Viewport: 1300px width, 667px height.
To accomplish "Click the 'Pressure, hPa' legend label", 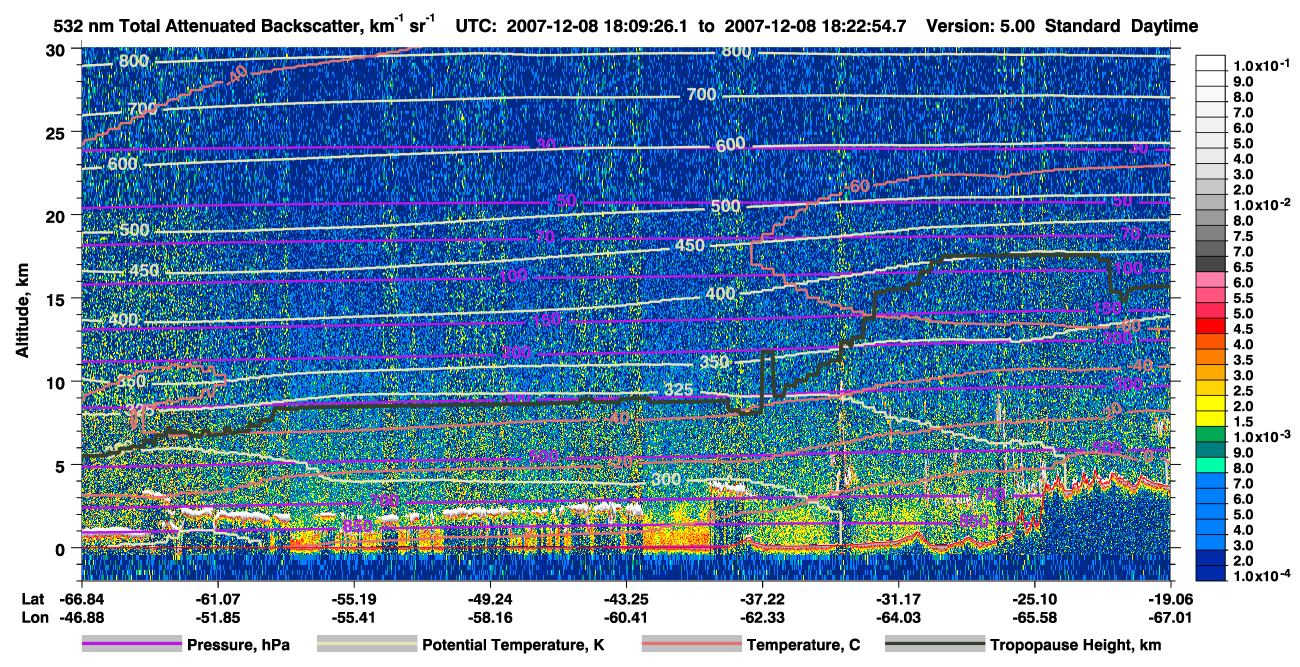I will (x=238, y=645).
